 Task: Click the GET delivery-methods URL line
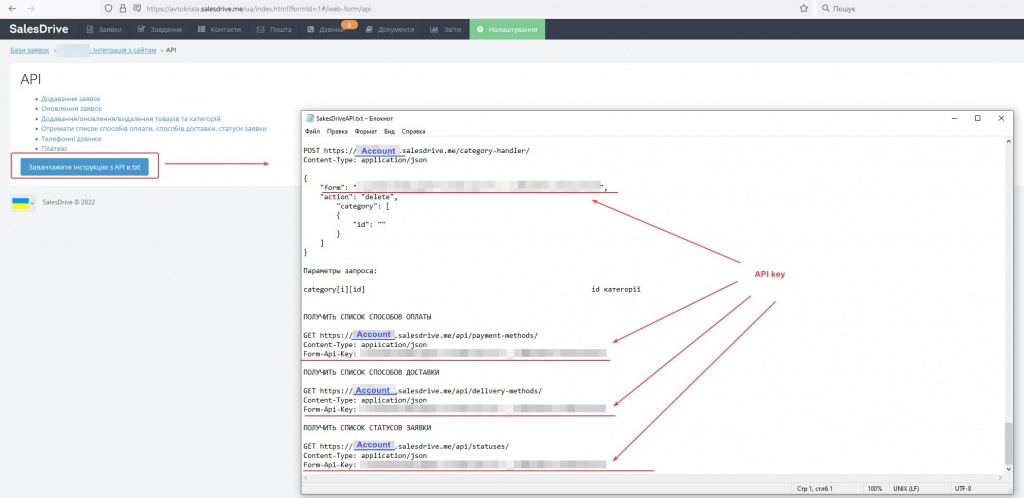click(423, 390)
